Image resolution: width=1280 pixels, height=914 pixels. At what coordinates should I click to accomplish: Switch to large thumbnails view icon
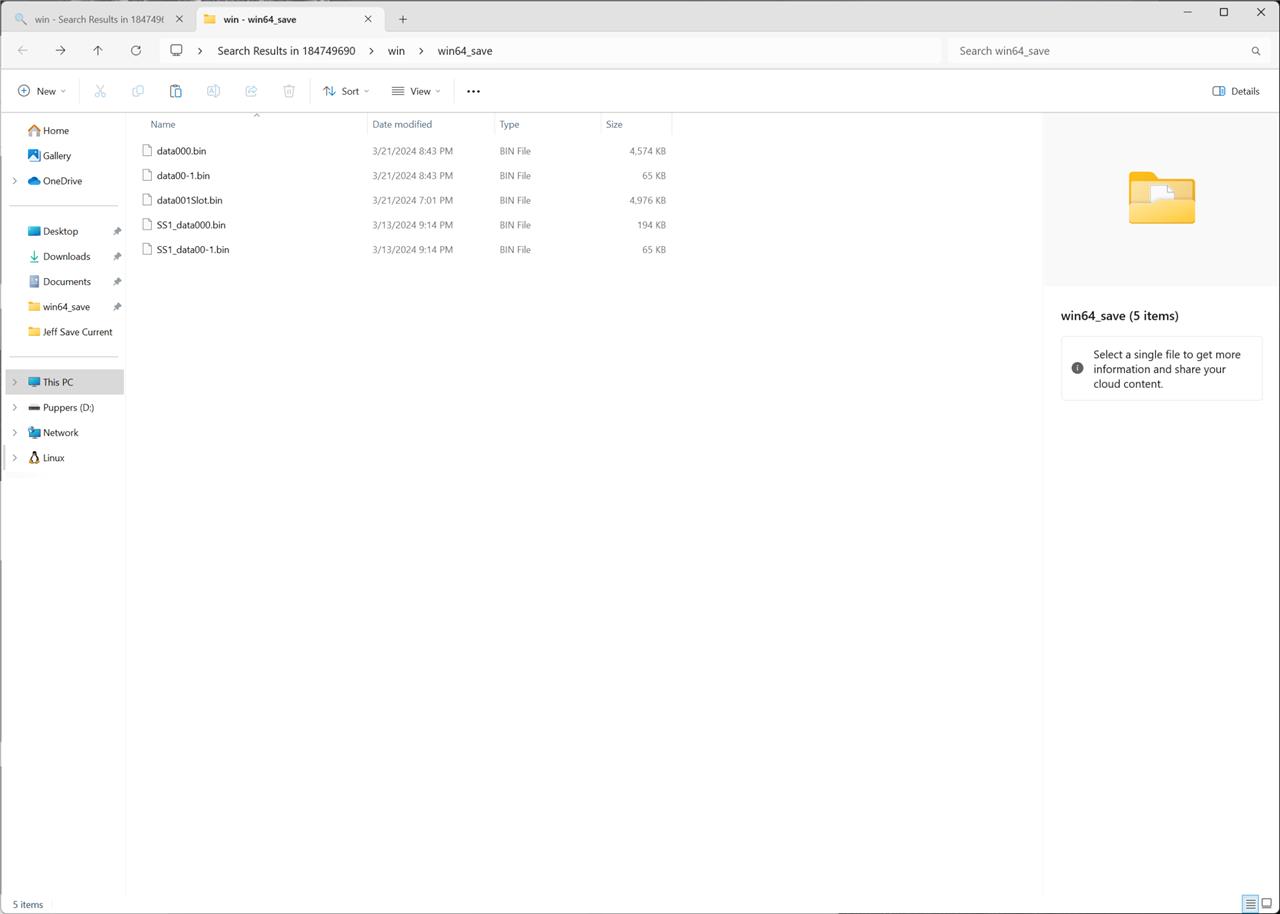point(1266,904)
